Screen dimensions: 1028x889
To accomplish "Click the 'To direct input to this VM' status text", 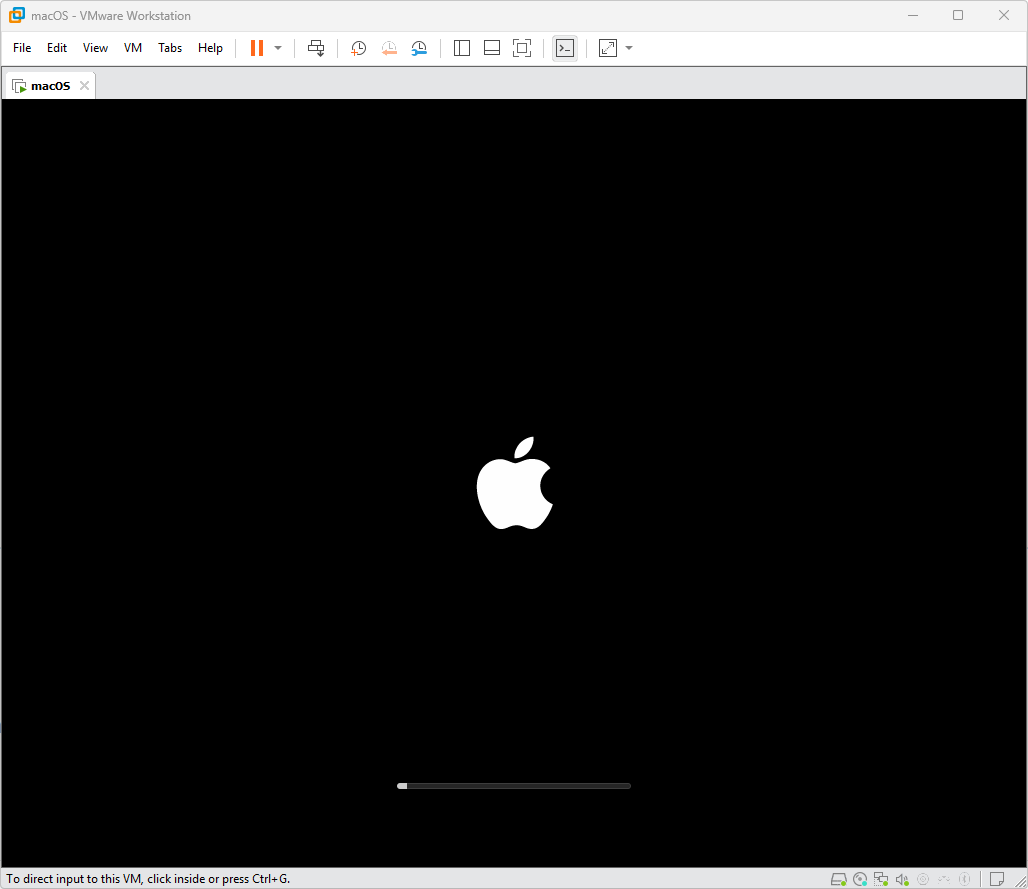I will (148, 879).
